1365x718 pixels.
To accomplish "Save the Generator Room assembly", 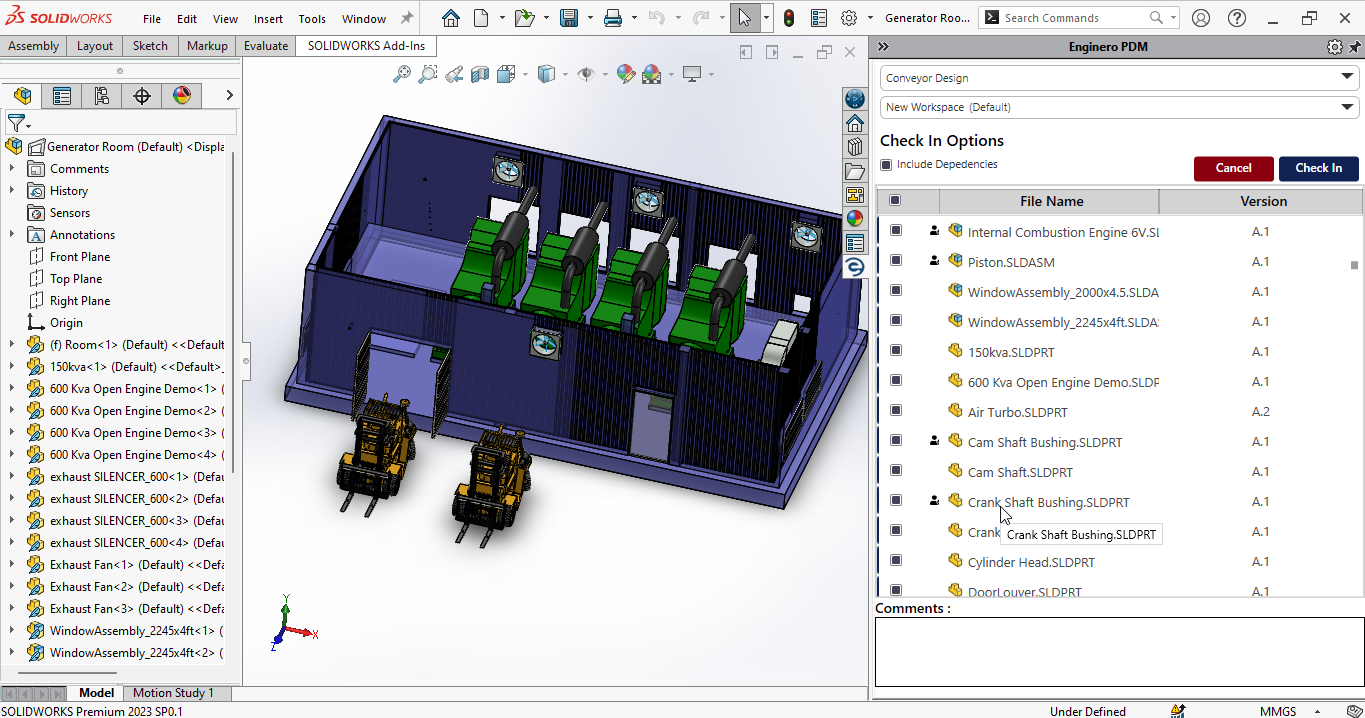I will (x=569, y=18).
